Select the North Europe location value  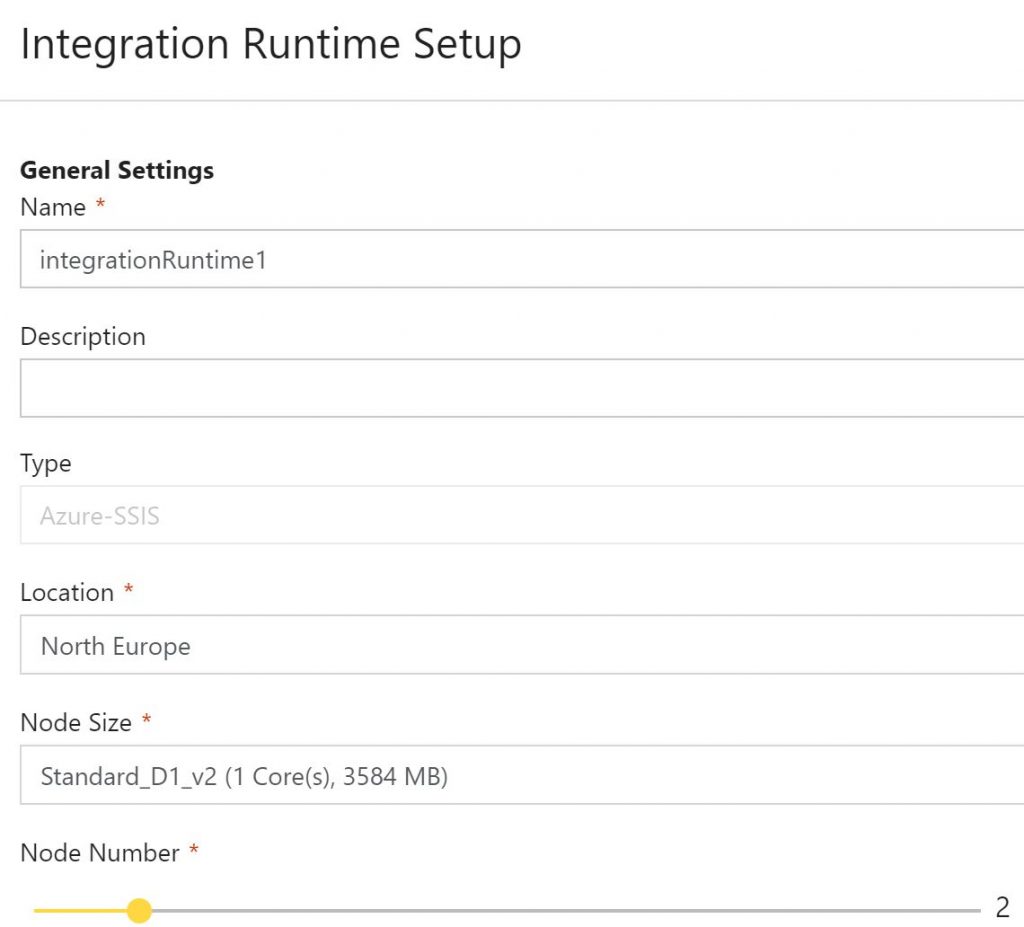(x=115, y=646)
